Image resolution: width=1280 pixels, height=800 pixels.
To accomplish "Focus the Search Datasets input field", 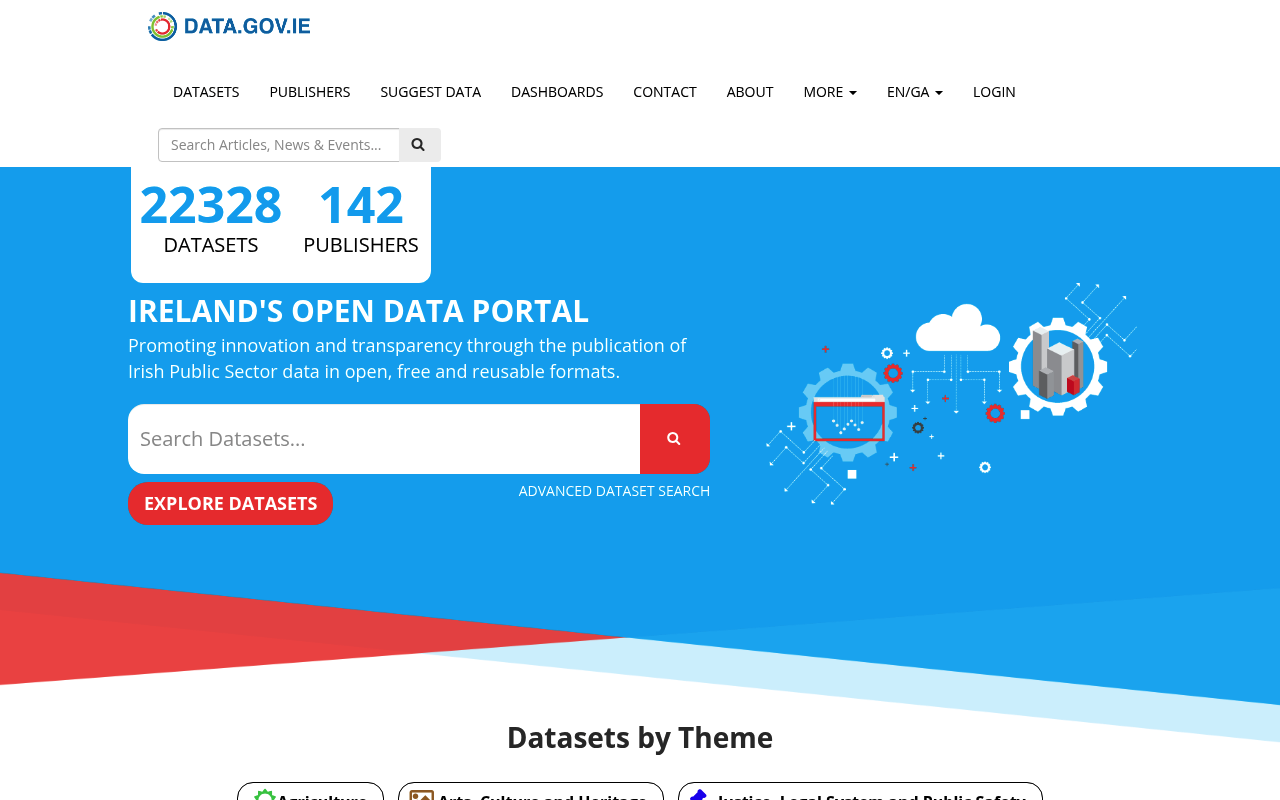I will (x=384, y=439).
